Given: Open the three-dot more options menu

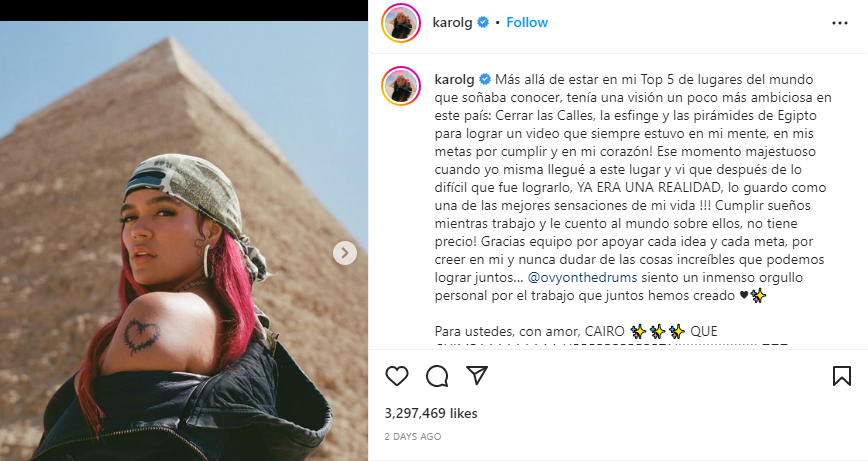Looking at the screenshot, I should point(840,23).
